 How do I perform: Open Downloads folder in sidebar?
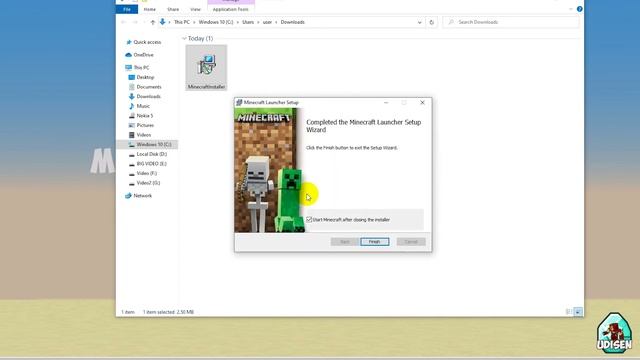point(148,96)
